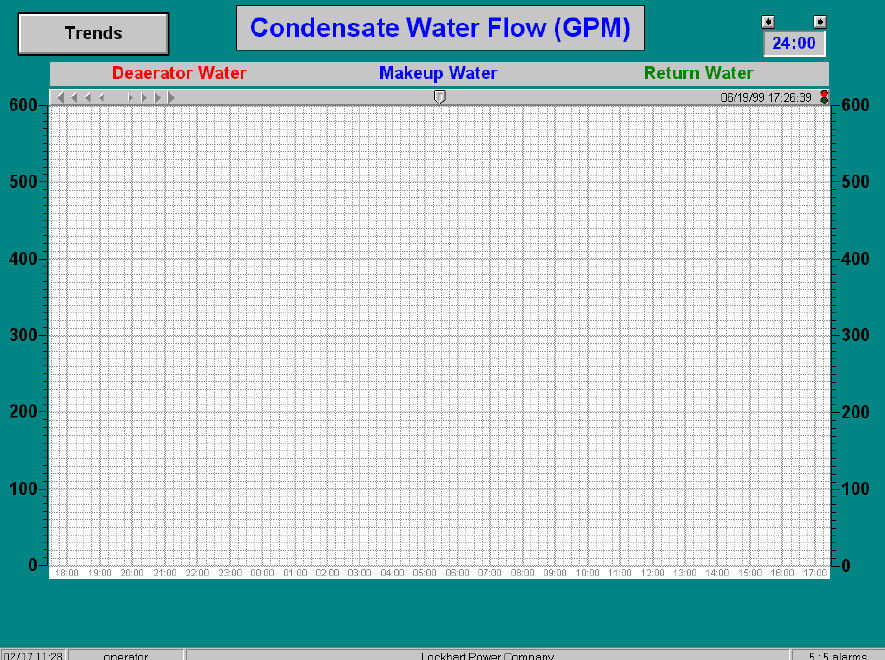Click the largest rewind arrow on trend scrollbar
Viewport: 885px width, 660px height.
coord(60,98)
